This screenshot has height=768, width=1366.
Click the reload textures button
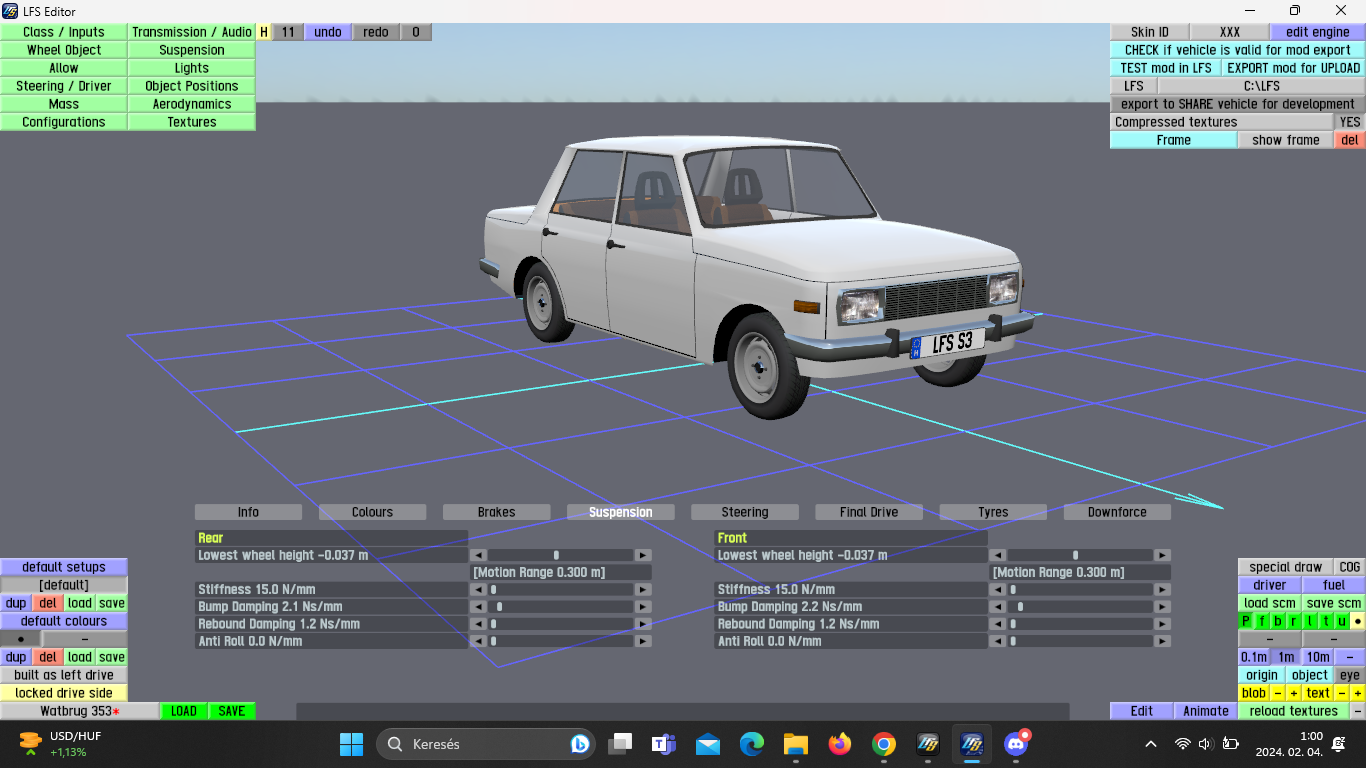(1293, 711)
